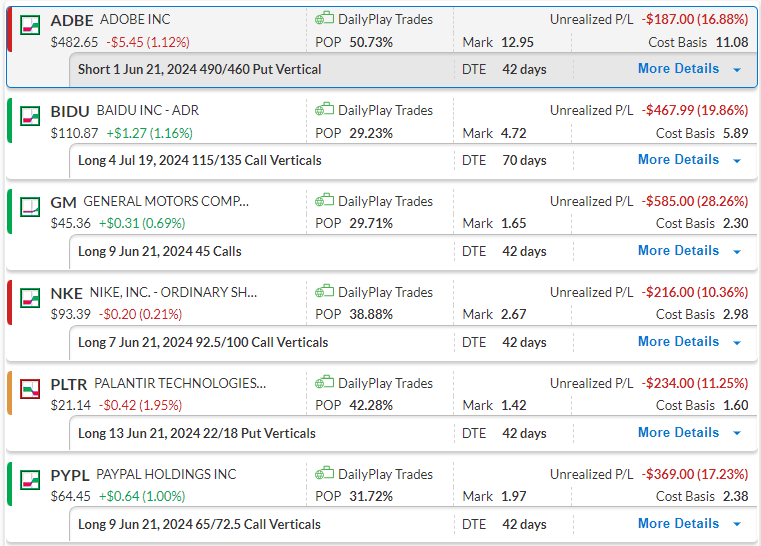The height and width of the screenshot is (546, 761).
Task: Click the BIDU price $110.87
Action: click(x=74, y=133)
